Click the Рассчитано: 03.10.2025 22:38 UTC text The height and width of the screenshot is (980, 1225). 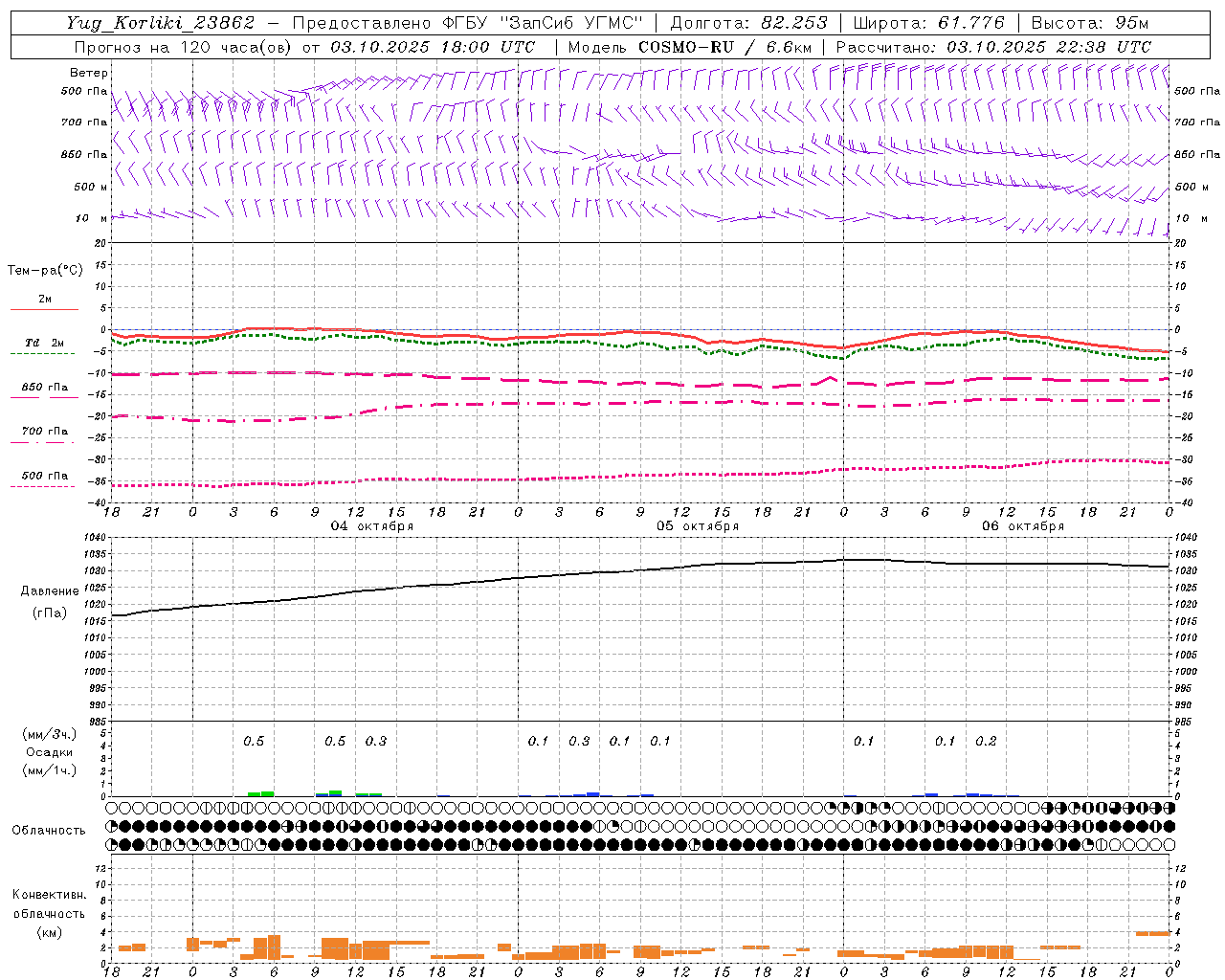993,47
